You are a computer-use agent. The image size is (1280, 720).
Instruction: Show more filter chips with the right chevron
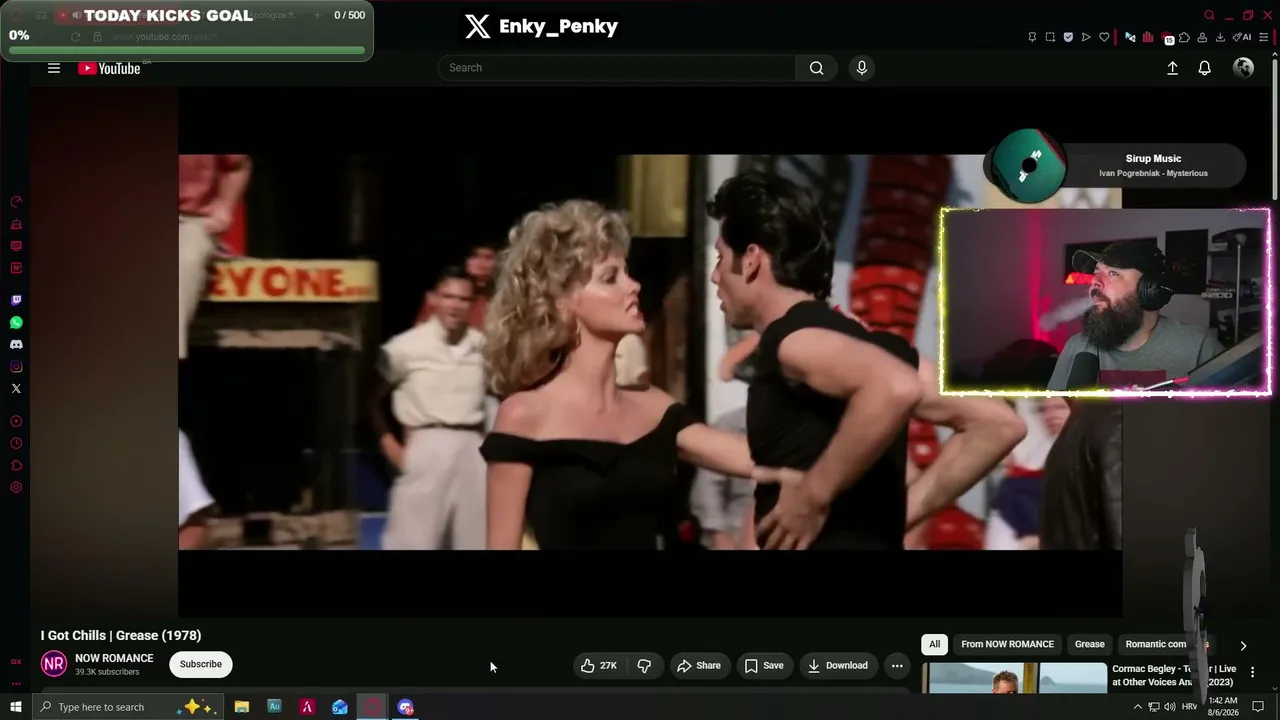[1243, 646]
